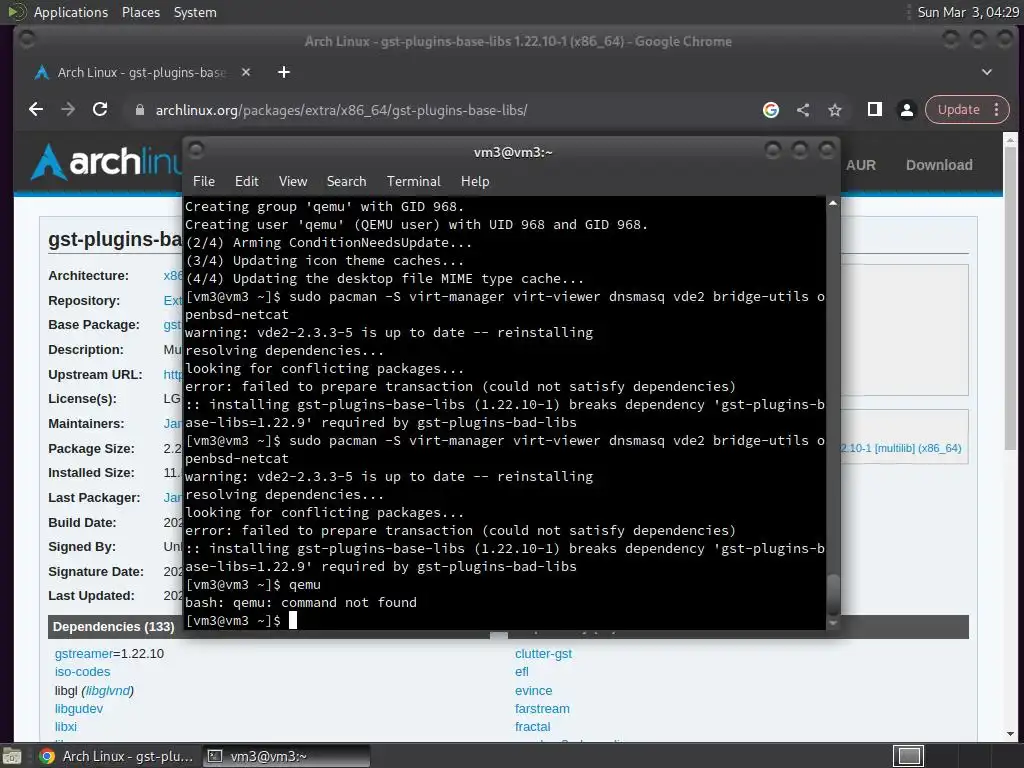Open the terminal Help menu
Image resolution: width=1024 pixels, height=768 pixels.
475,182
